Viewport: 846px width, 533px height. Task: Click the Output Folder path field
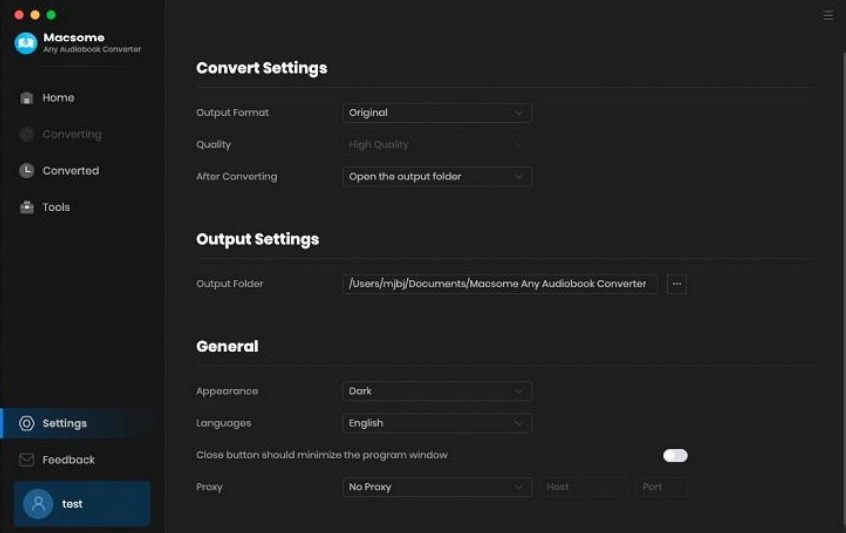click(x=499, y=284)
